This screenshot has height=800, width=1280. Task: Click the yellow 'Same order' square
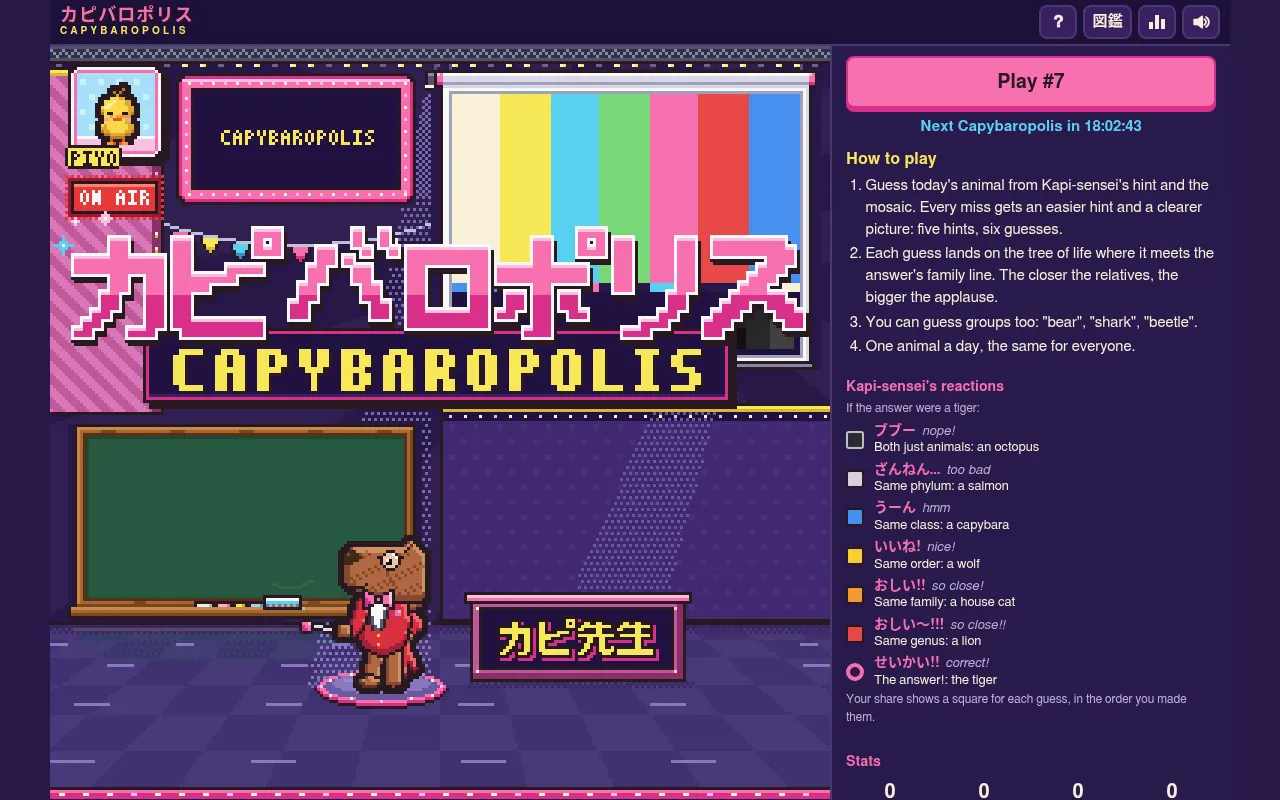coord(855,556)
